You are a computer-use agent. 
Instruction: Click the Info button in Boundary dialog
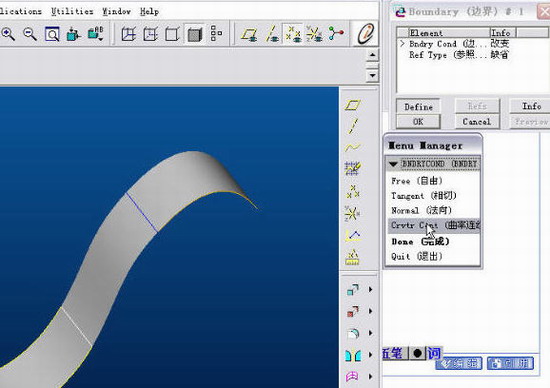[x=530, y=106]
